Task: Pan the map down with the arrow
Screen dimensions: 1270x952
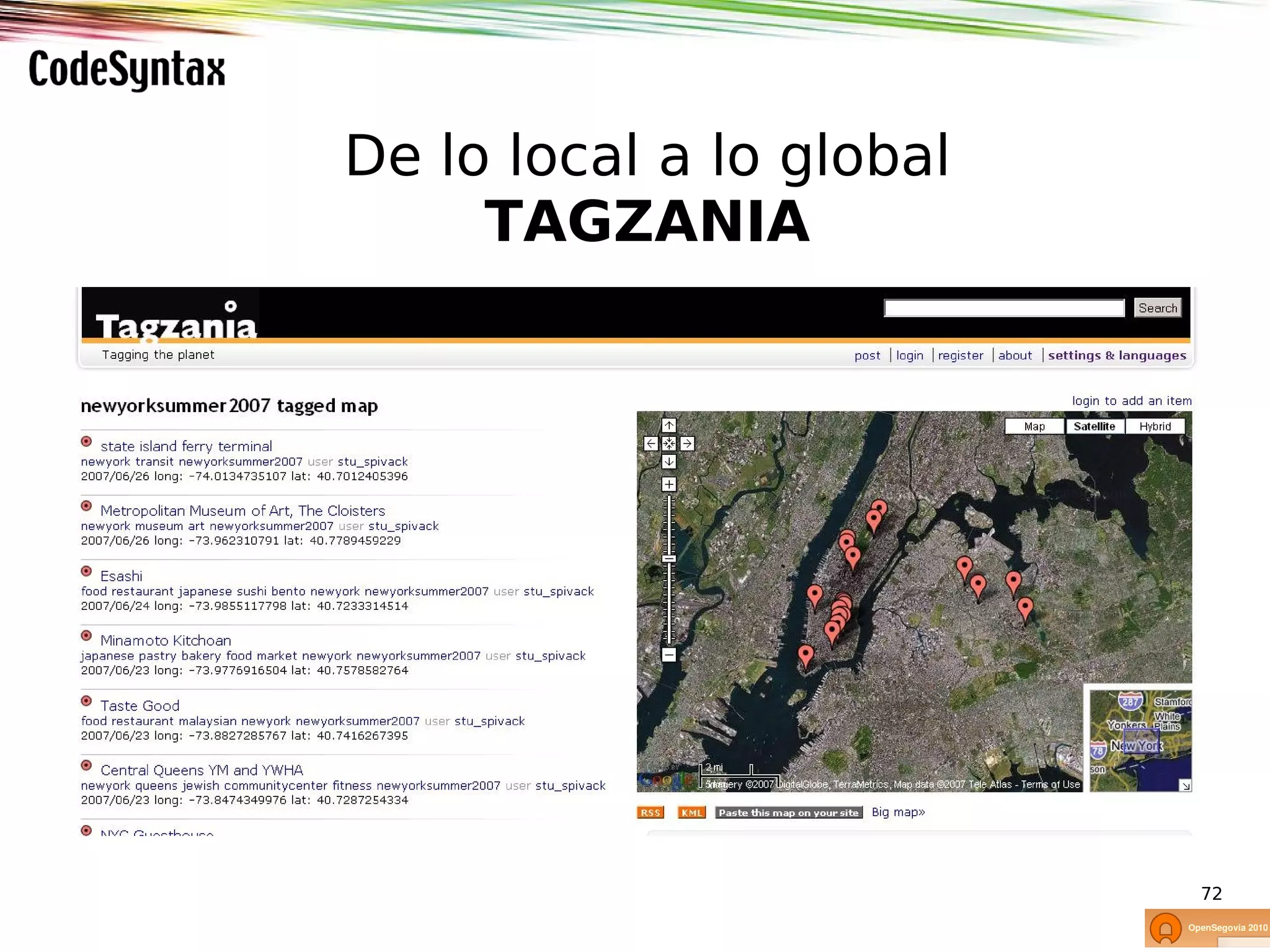Action: 668,462
